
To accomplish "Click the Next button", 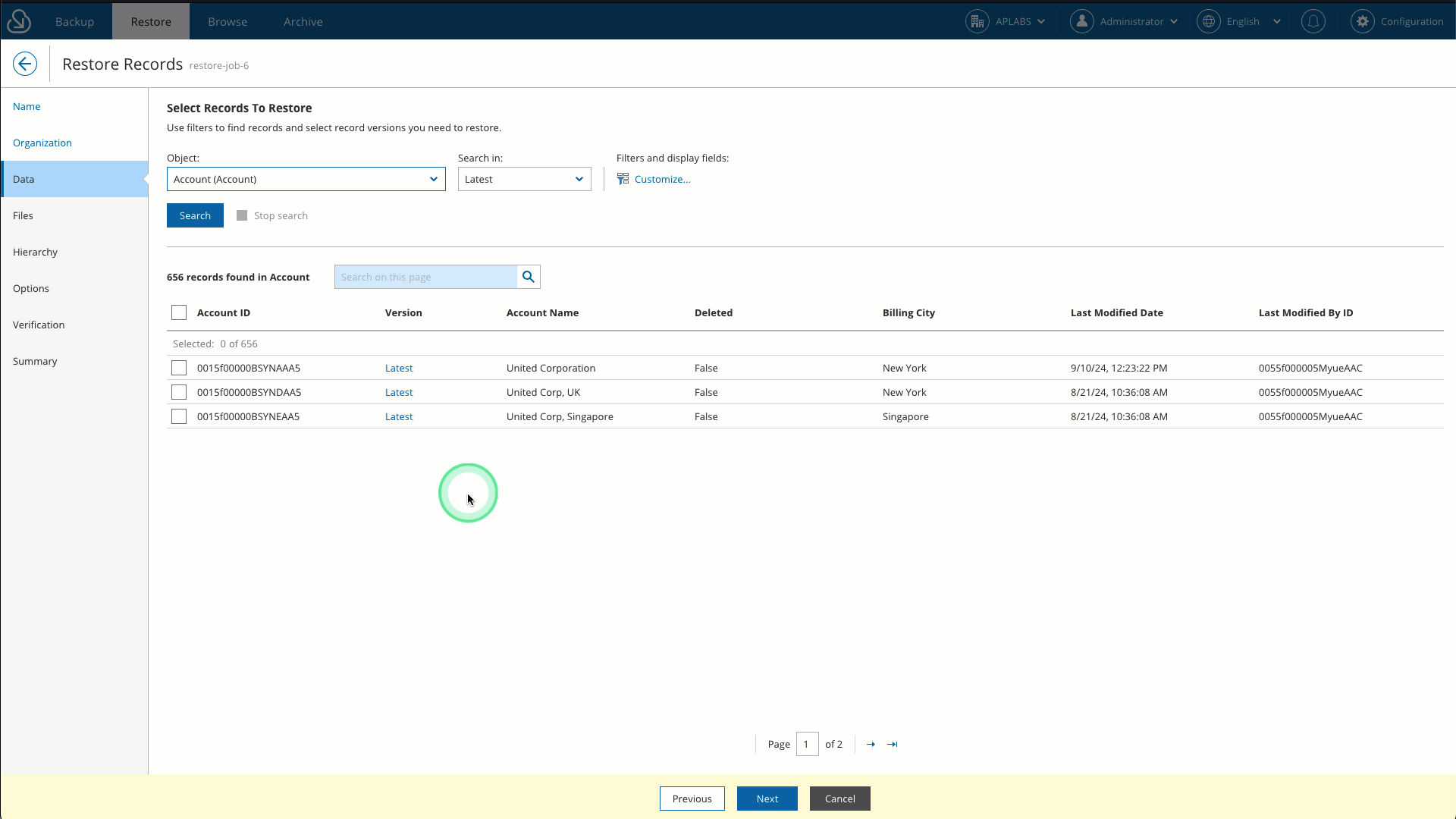I will 767,799.
